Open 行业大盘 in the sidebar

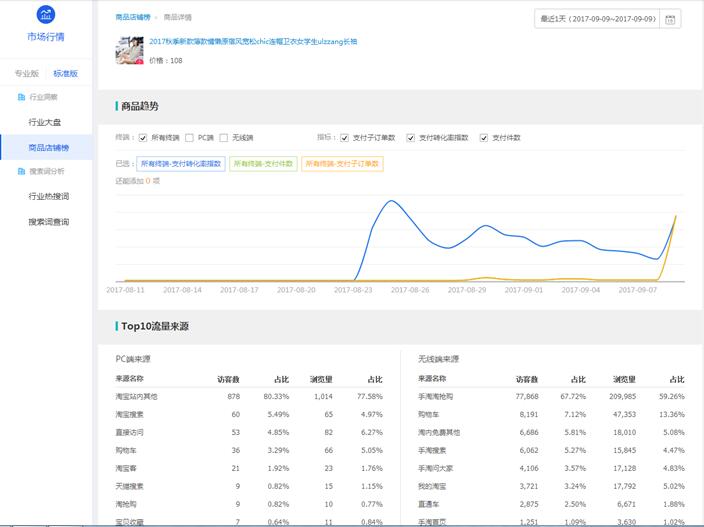pos(44,122)
